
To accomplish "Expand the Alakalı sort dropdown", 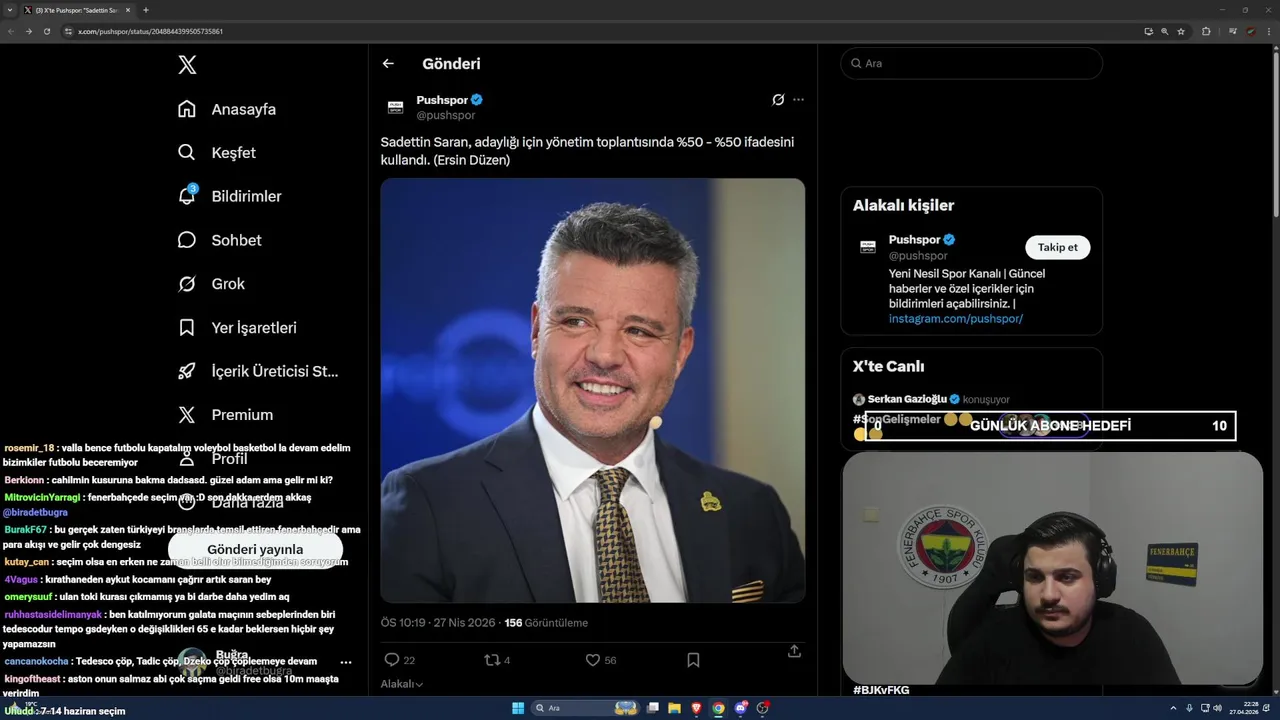I will click(402, 684).
